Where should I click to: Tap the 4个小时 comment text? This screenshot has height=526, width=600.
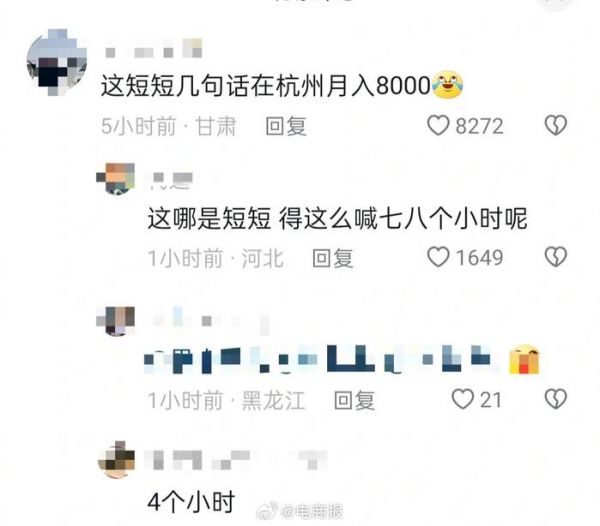pyautogui.click(x=191, y=502)
